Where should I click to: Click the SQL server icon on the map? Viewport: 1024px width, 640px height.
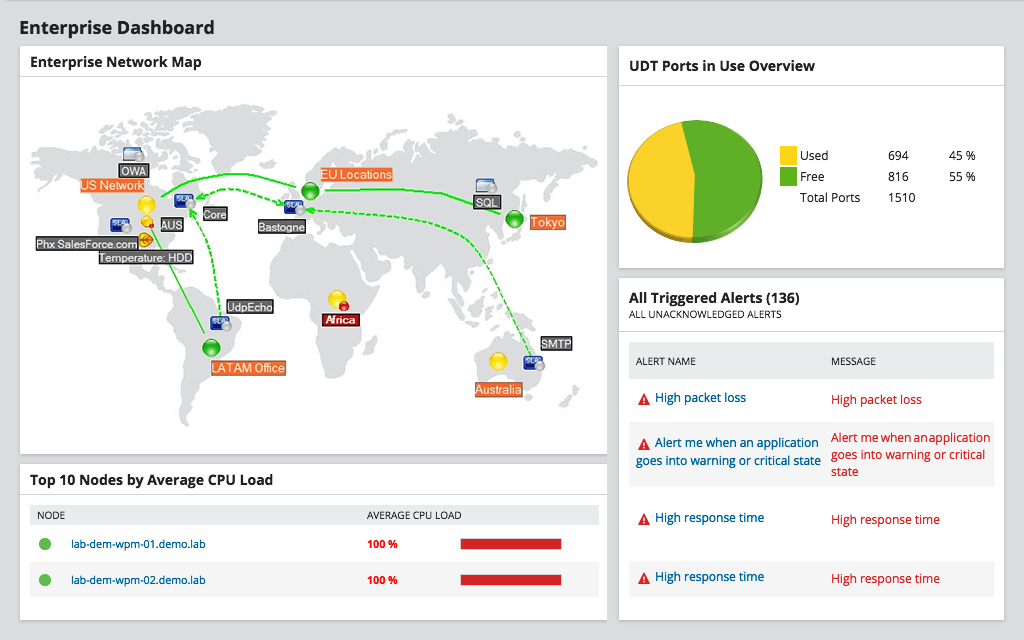click(485, 187)
